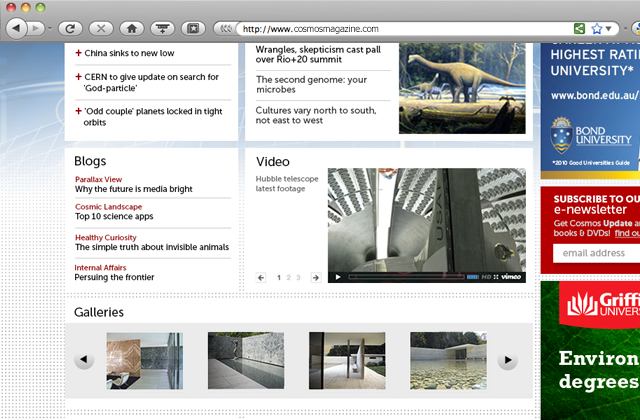Open the marble wall interior gallery thumbnail
640x420 pixels.
pos(144,361)
